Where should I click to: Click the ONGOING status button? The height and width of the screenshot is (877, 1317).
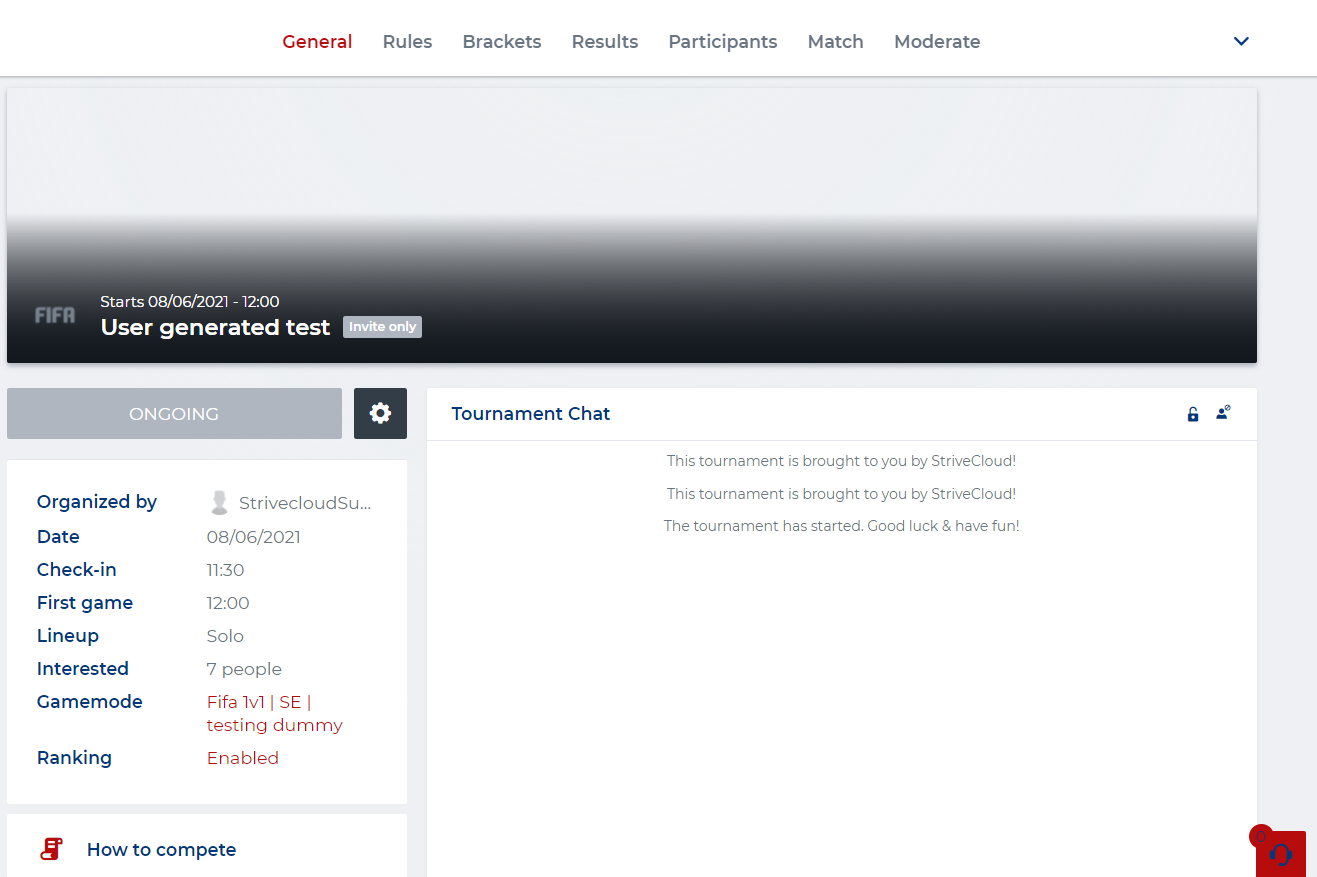174,413
